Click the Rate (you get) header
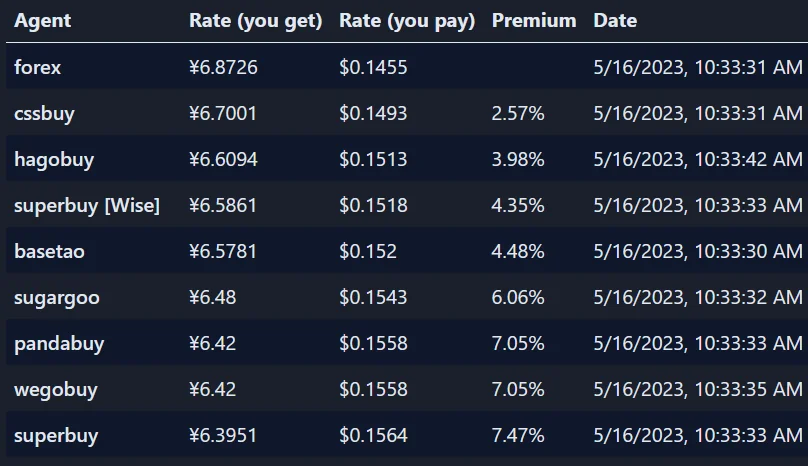This screenshot has height=466, width=808. (256, 21)
